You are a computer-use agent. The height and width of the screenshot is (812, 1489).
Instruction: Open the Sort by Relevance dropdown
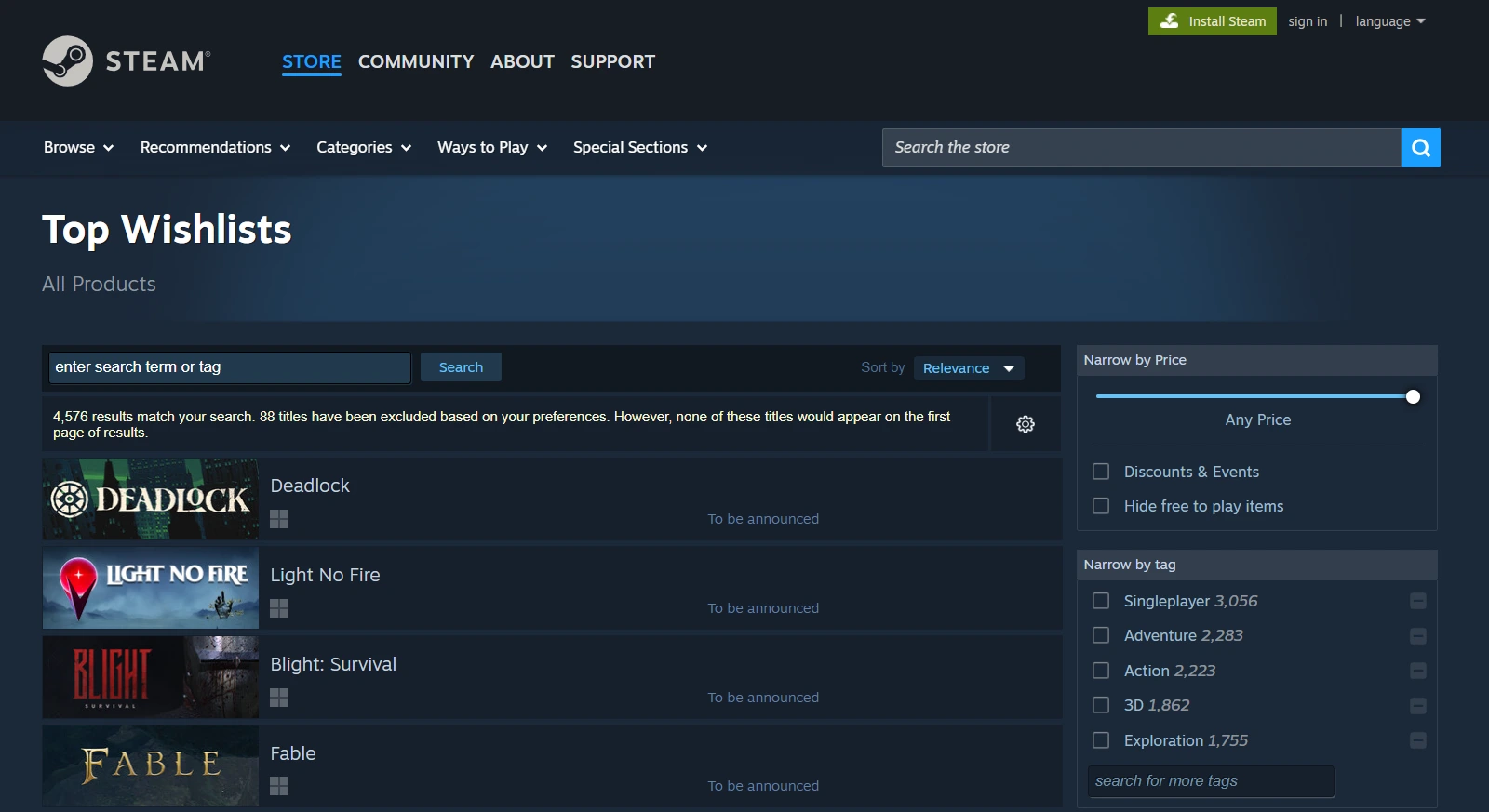[969, 368]
